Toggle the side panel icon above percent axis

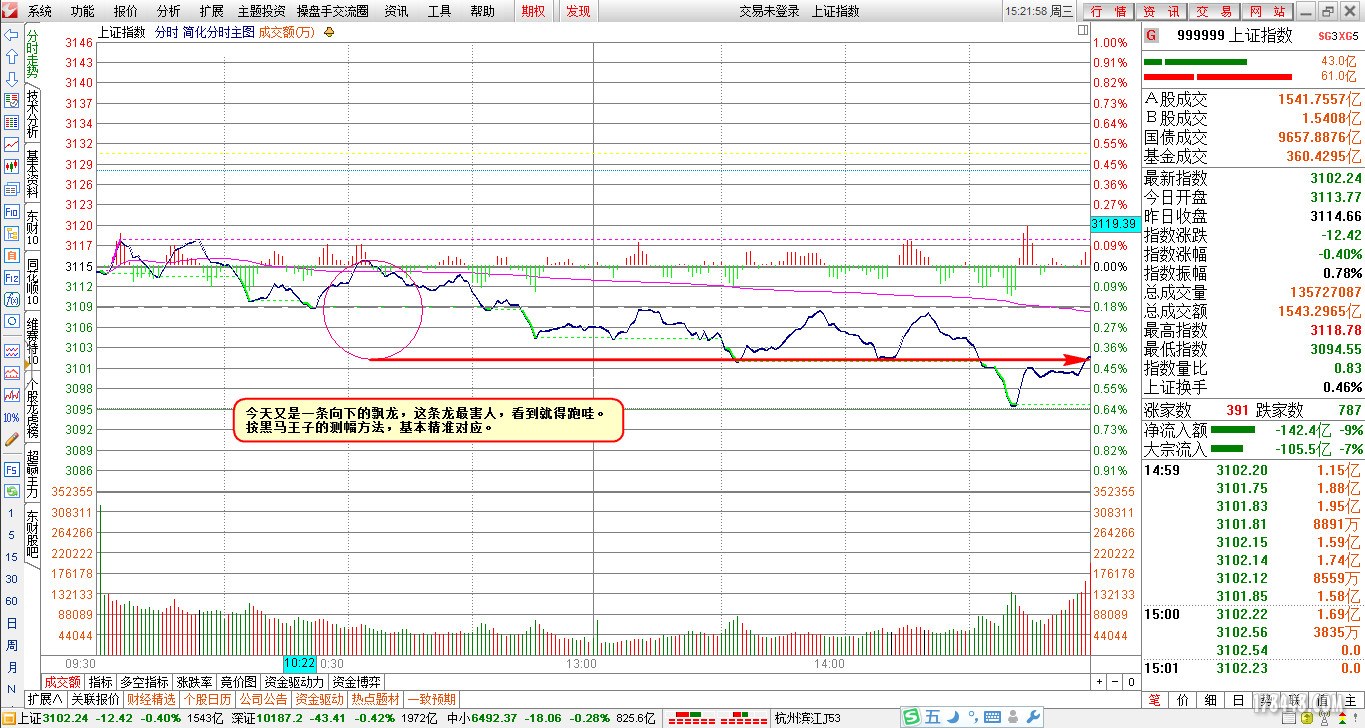1083,31
